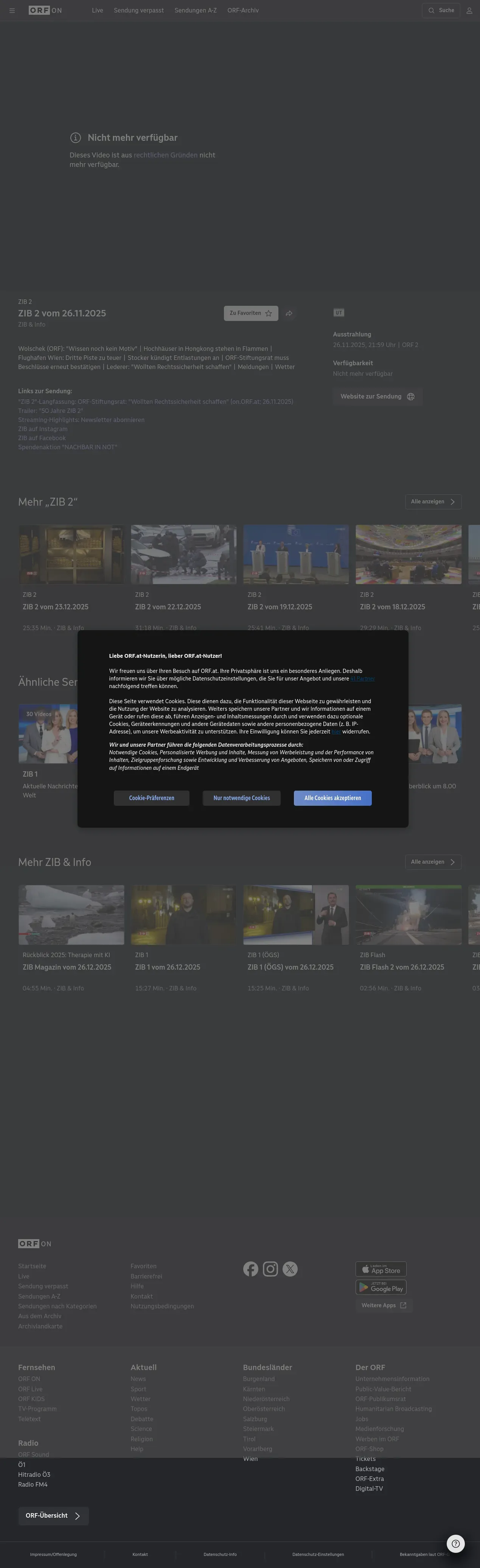Choose Nur notwendige Cookies
Screen dimensions: 480x1568
(x=242, y=798)
